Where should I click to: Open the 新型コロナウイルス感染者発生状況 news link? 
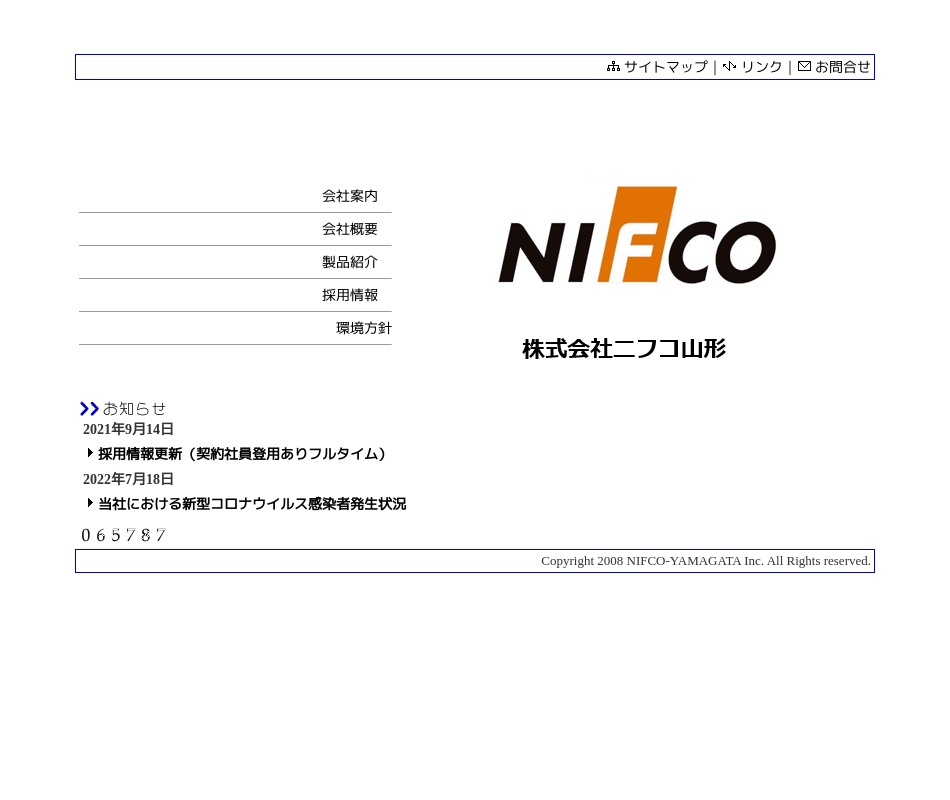251,504
